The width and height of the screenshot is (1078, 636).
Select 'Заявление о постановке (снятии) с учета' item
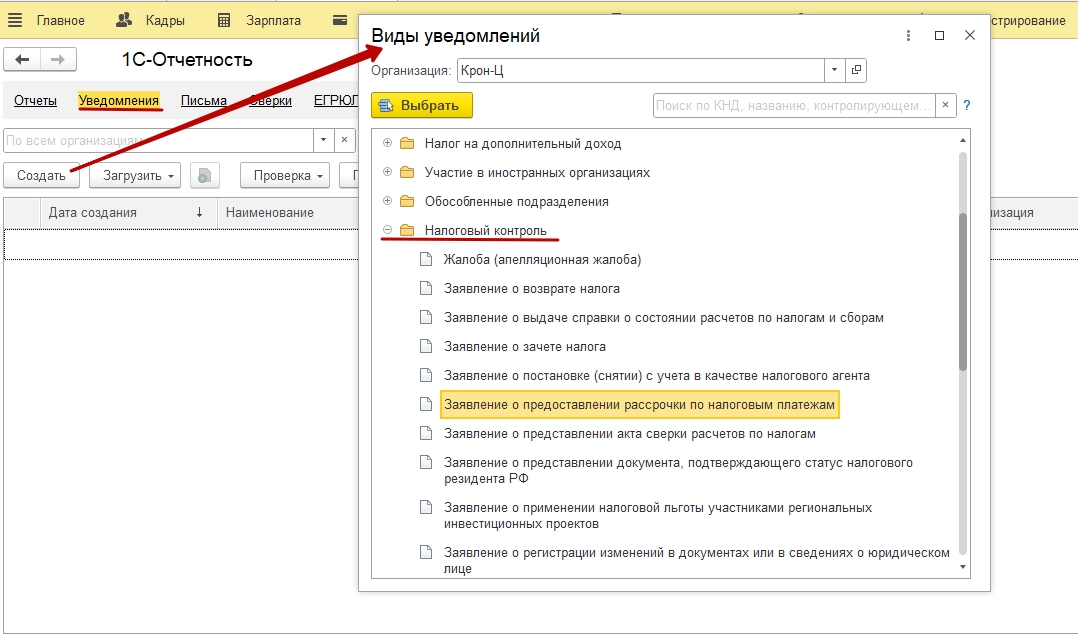[657, 375]
